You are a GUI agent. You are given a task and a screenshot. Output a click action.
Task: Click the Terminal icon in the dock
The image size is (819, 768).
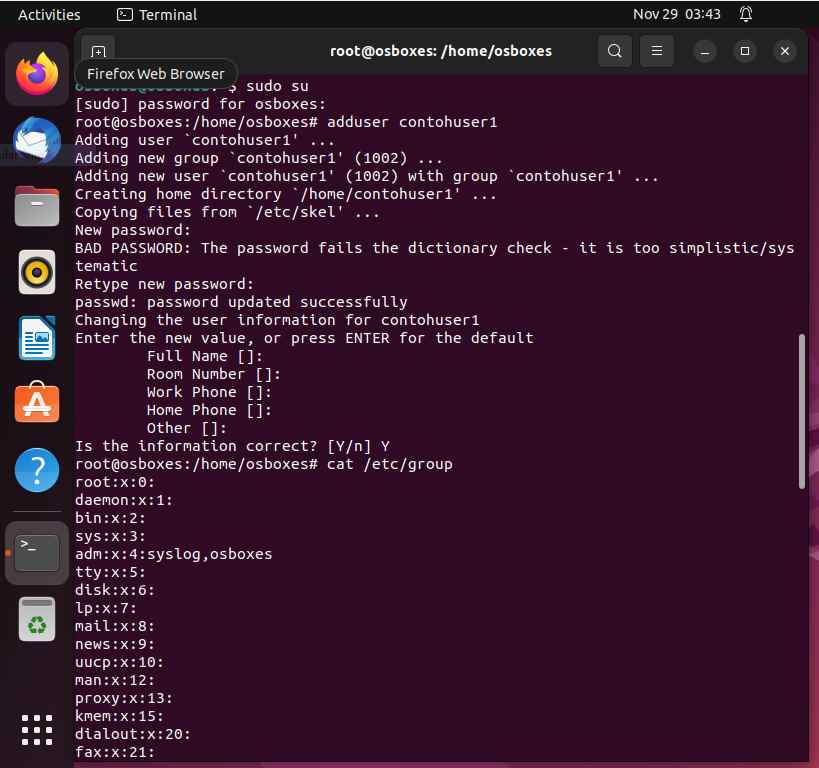[x=37, y=553]
